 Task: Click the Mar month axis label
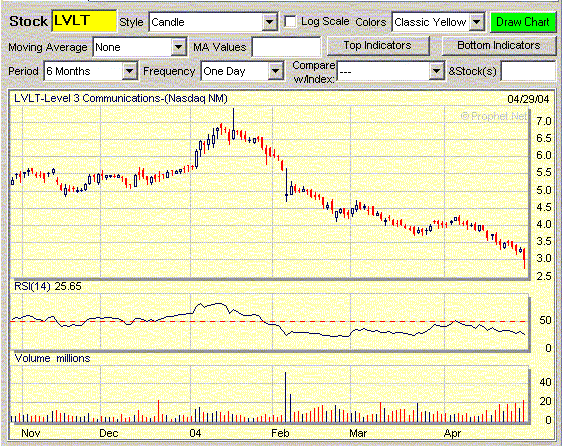[358, 433]
